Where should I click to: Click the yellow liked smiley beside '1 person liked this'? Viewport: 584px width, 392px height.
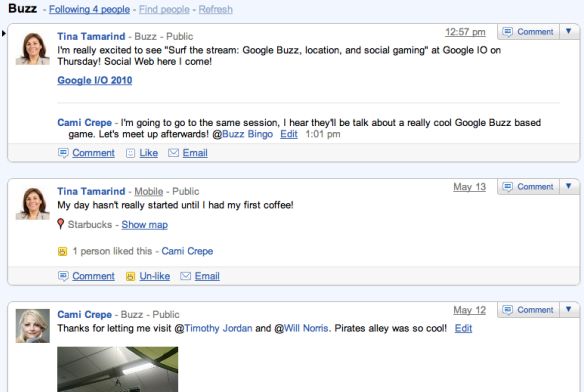(62, 252)
